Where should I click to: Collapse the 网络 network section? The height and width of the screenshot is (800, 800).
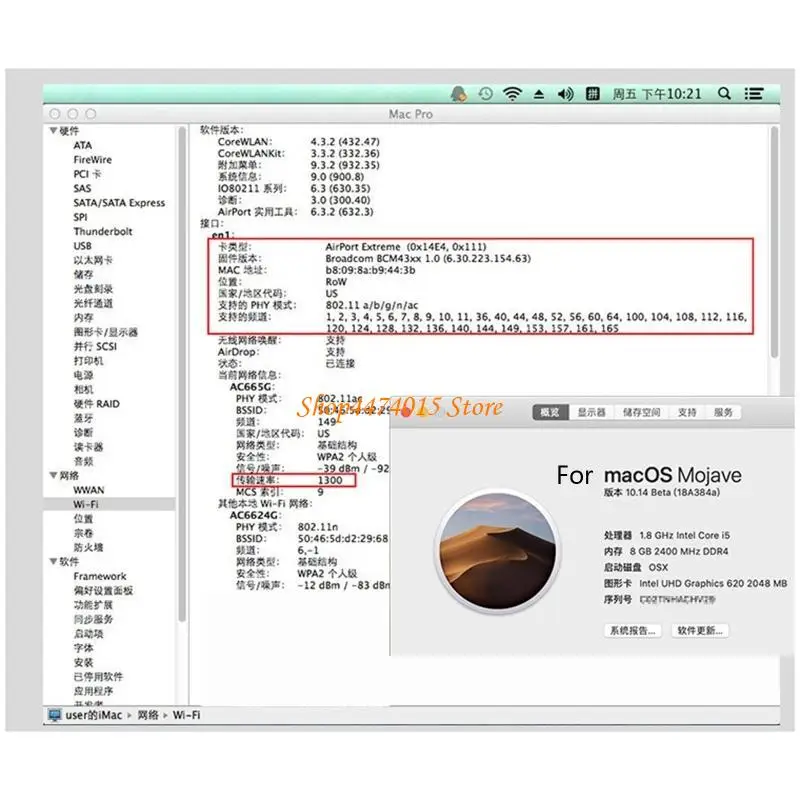pyautogui.click(x=53, y=476)
